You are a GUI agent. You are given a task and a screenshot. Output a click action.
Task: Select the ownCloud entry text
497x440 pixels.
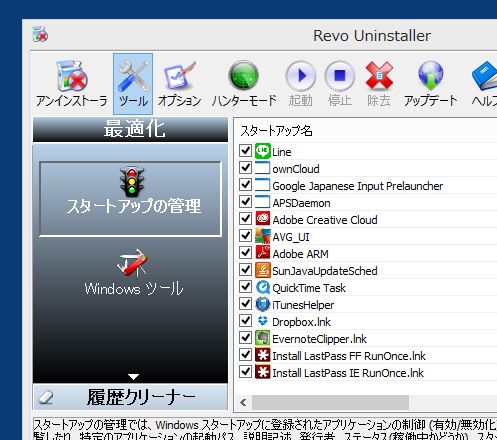296,169
